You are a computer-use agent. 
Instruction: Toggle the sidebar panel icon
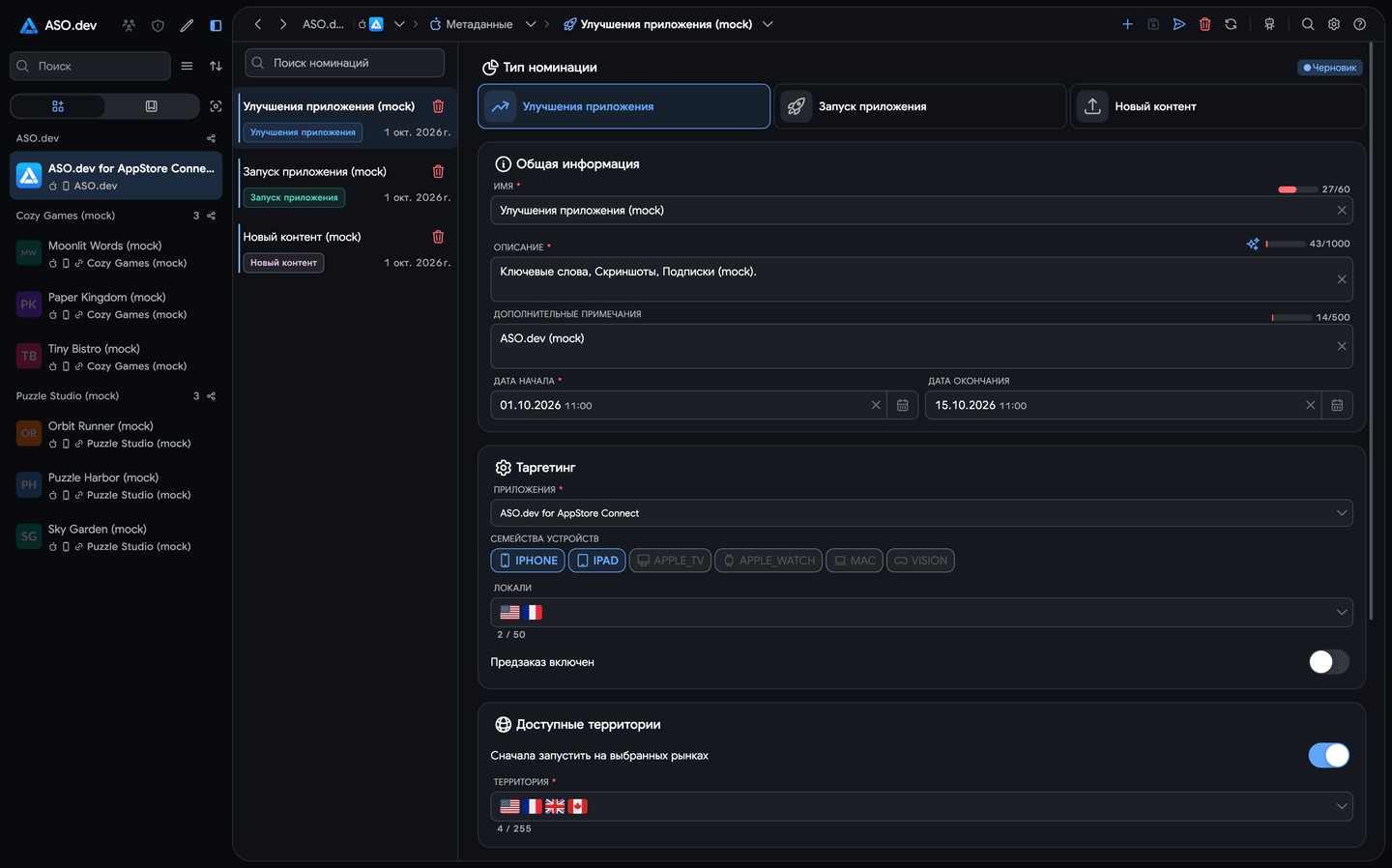[216, 25]
